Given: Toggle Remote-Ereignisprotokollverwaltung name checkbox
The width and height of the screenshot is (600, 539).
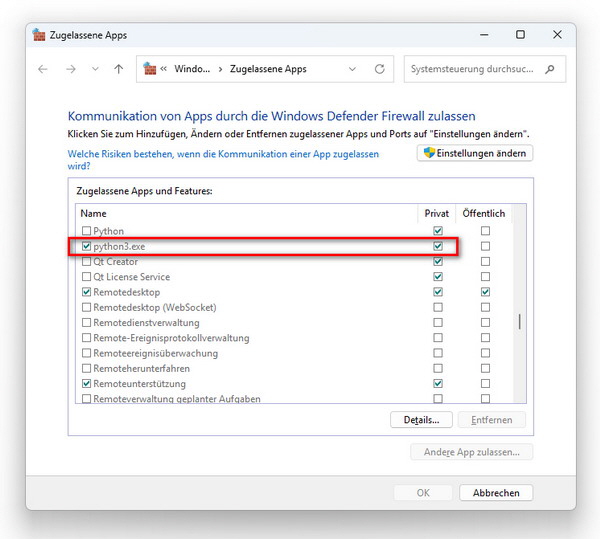Looking at the screenshot, I should point(86,338).
